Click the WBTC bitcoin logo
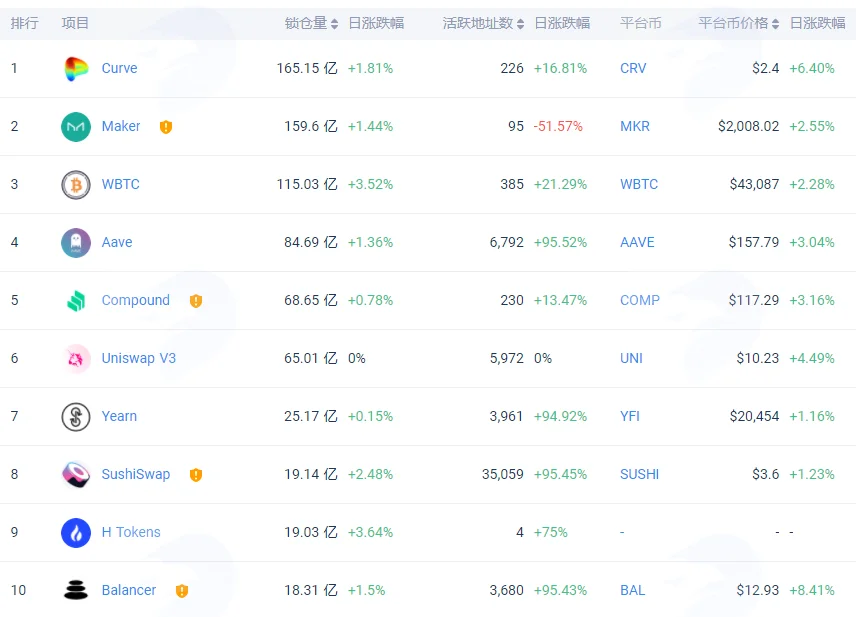856x617 pixels. click(x=76, y=185)
